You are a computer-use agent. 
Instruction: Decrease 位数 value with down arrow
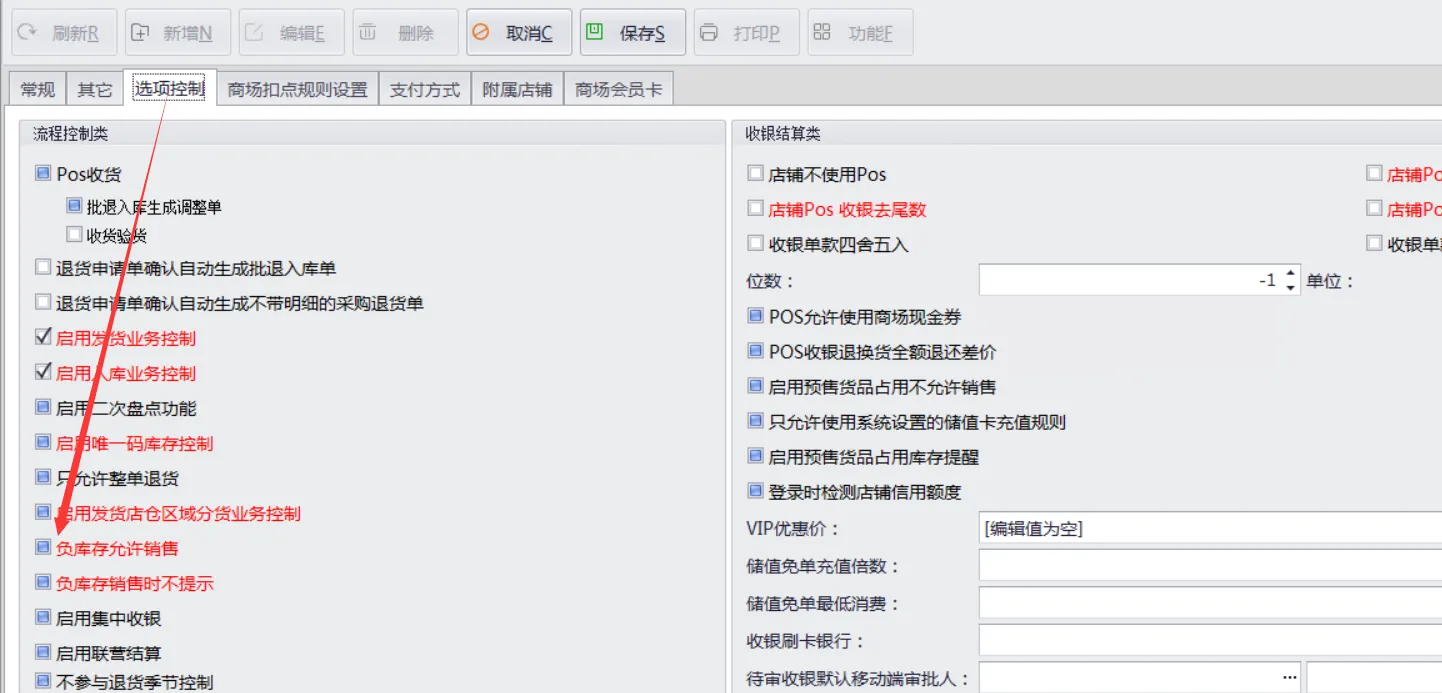(1291, 288)
